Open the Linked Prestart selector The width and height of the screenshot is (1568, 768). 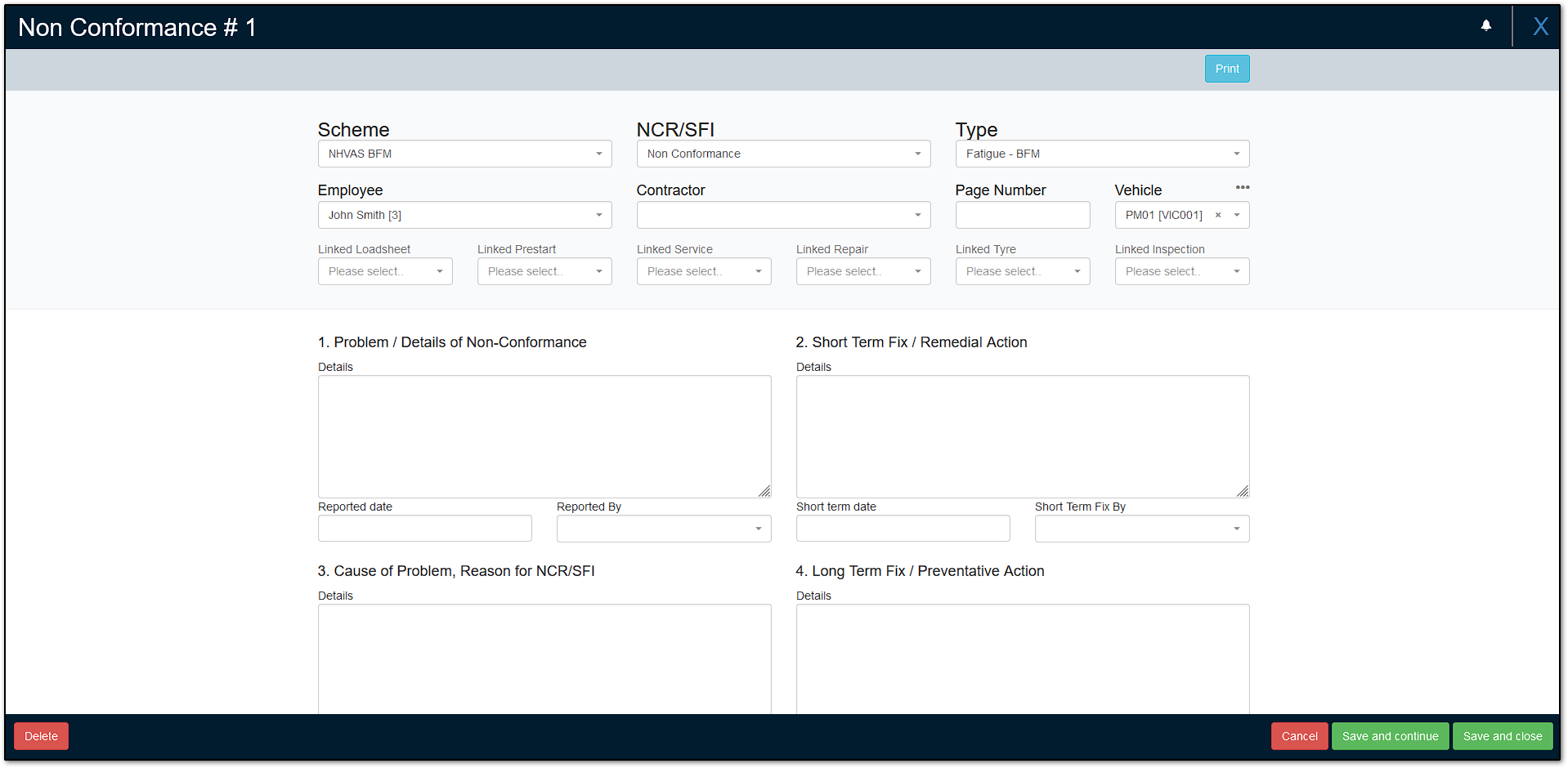tap(600, 271)
